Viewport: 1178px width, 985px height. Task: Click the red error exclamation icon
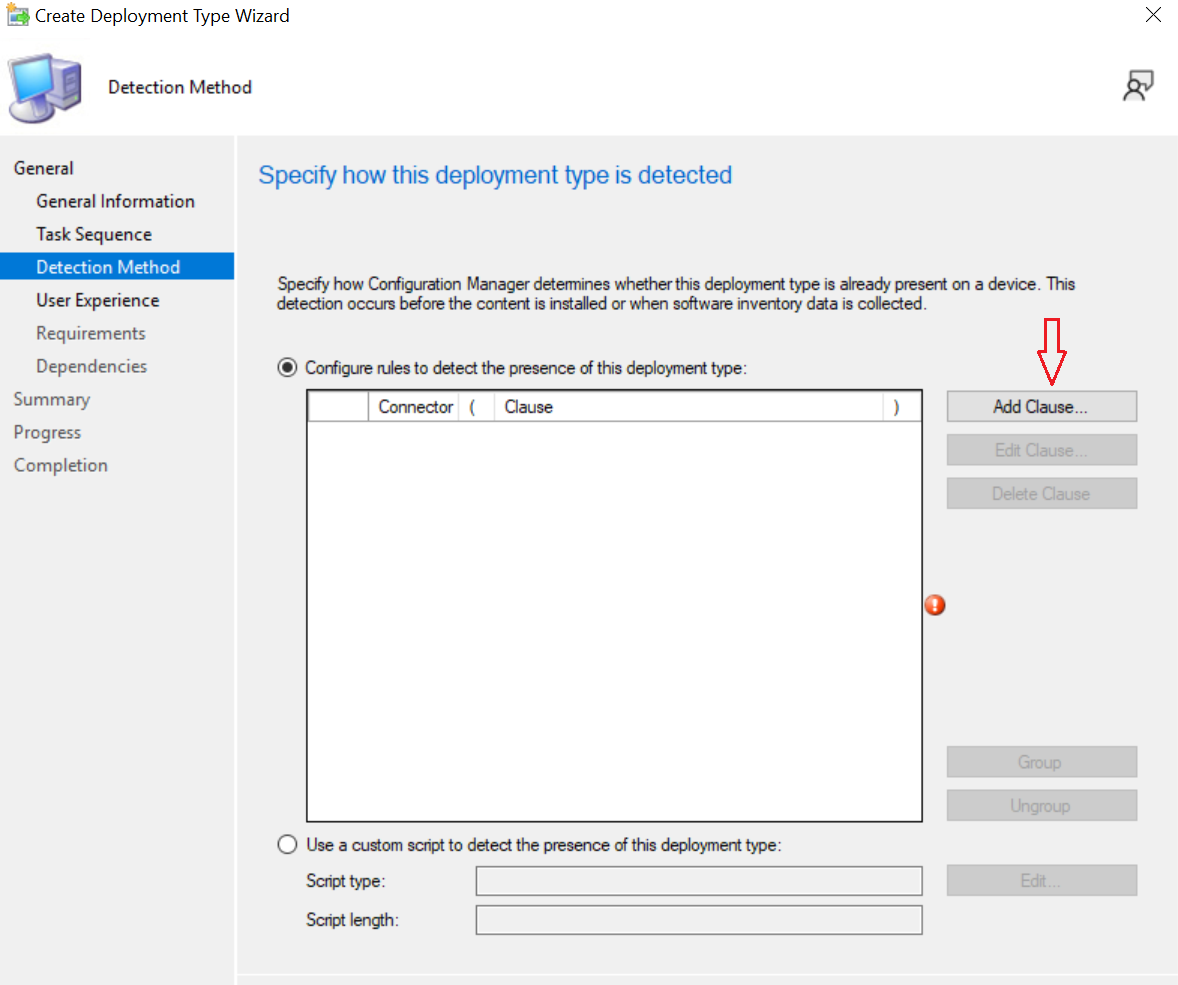(935, 605)
